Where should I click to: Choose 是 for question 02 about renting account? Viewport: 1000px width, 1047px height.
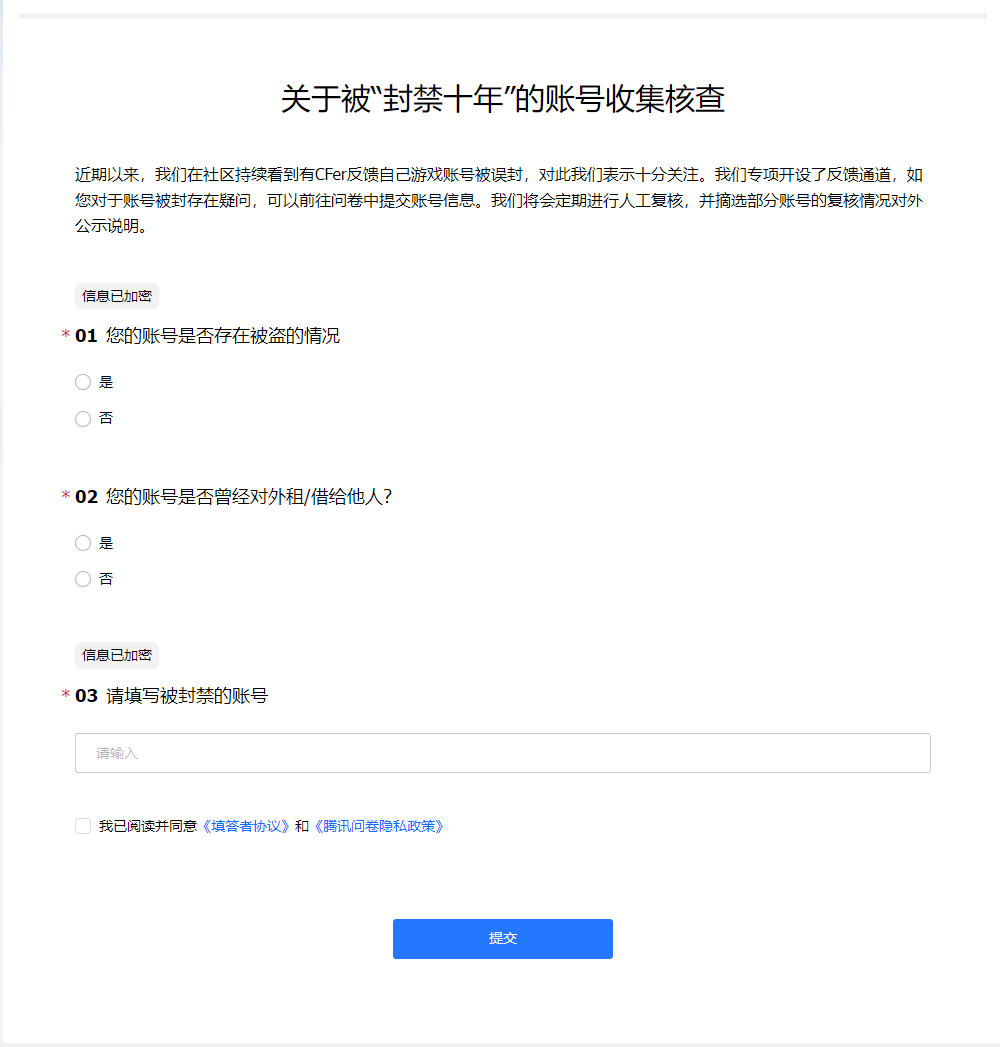(x=83, y=543)
